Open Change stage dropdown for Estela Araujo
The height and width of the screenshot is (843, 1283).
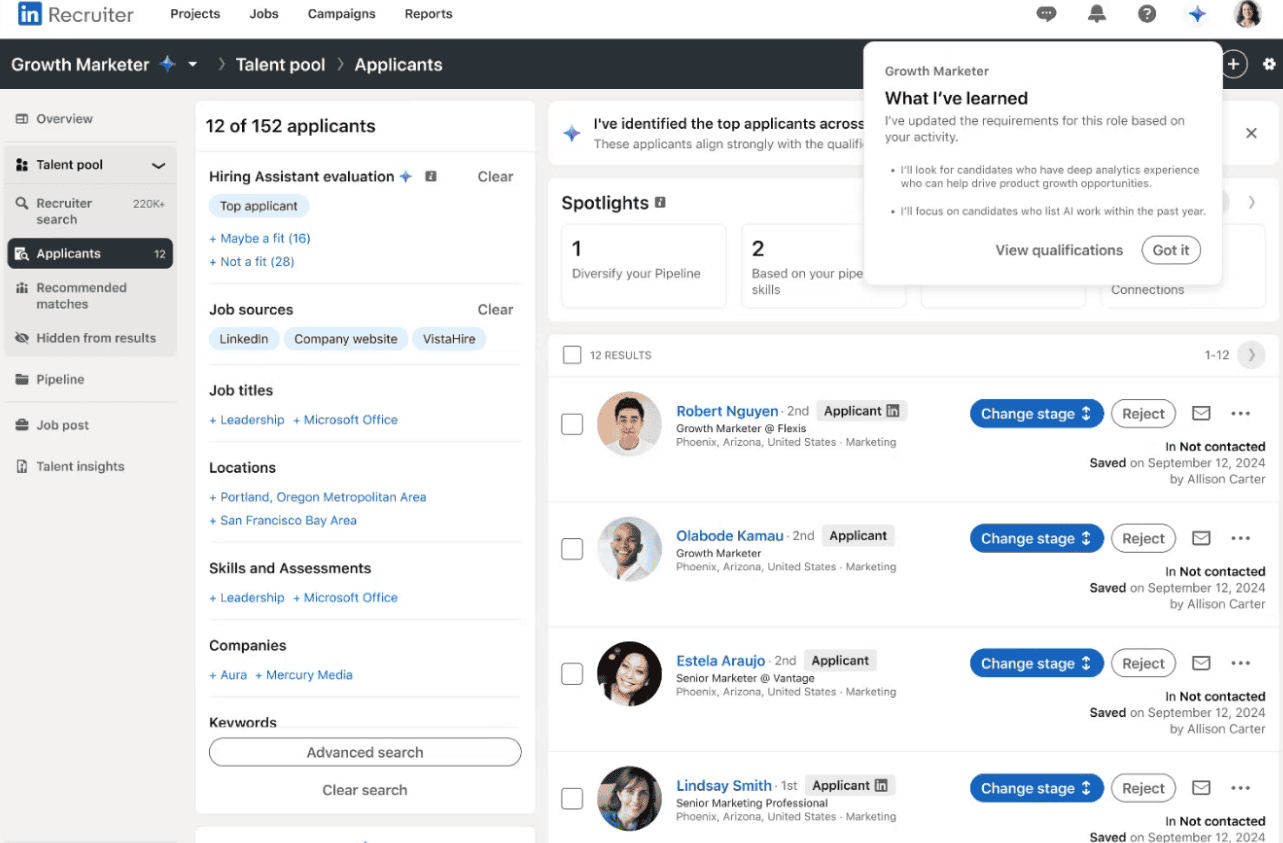pyautogui.click(x=1036, y=662)
